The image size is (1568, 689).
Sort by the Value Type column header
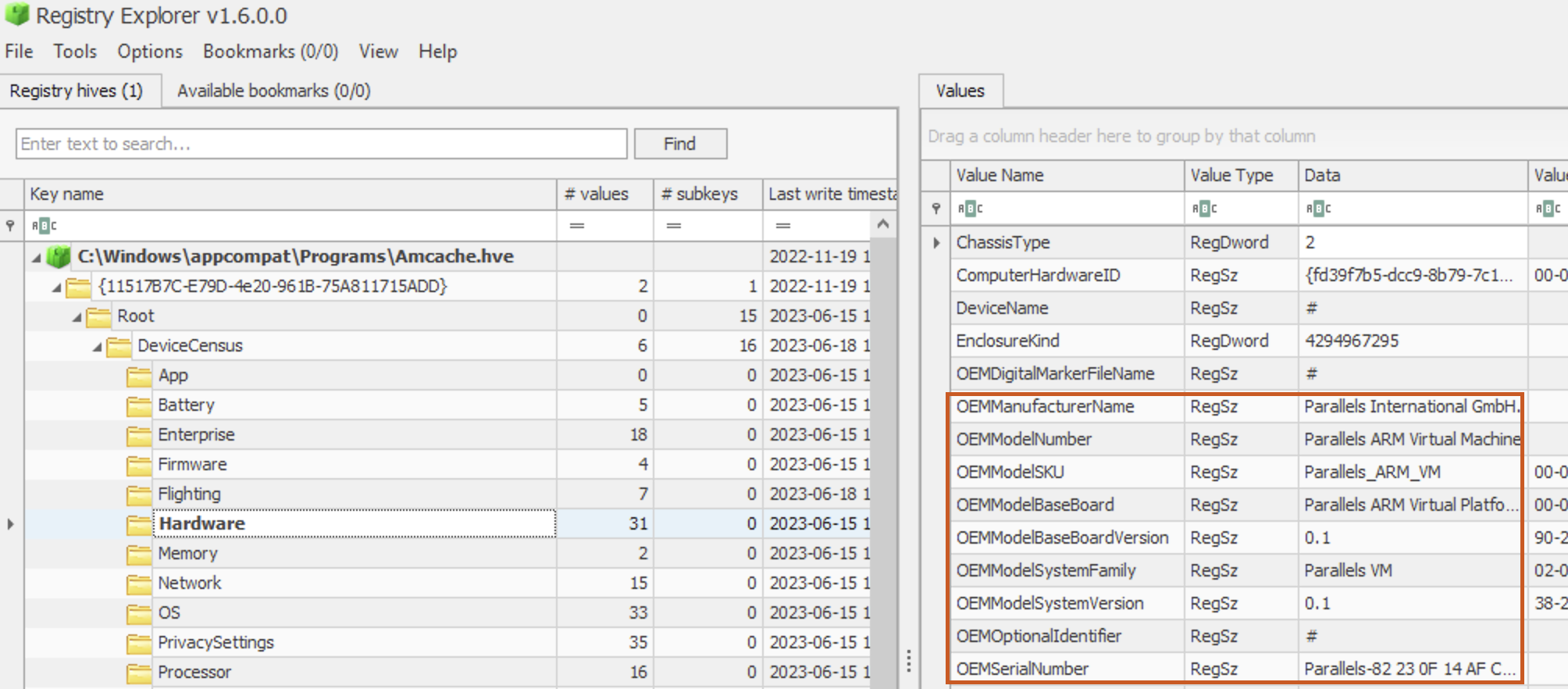pos(1242,176)
